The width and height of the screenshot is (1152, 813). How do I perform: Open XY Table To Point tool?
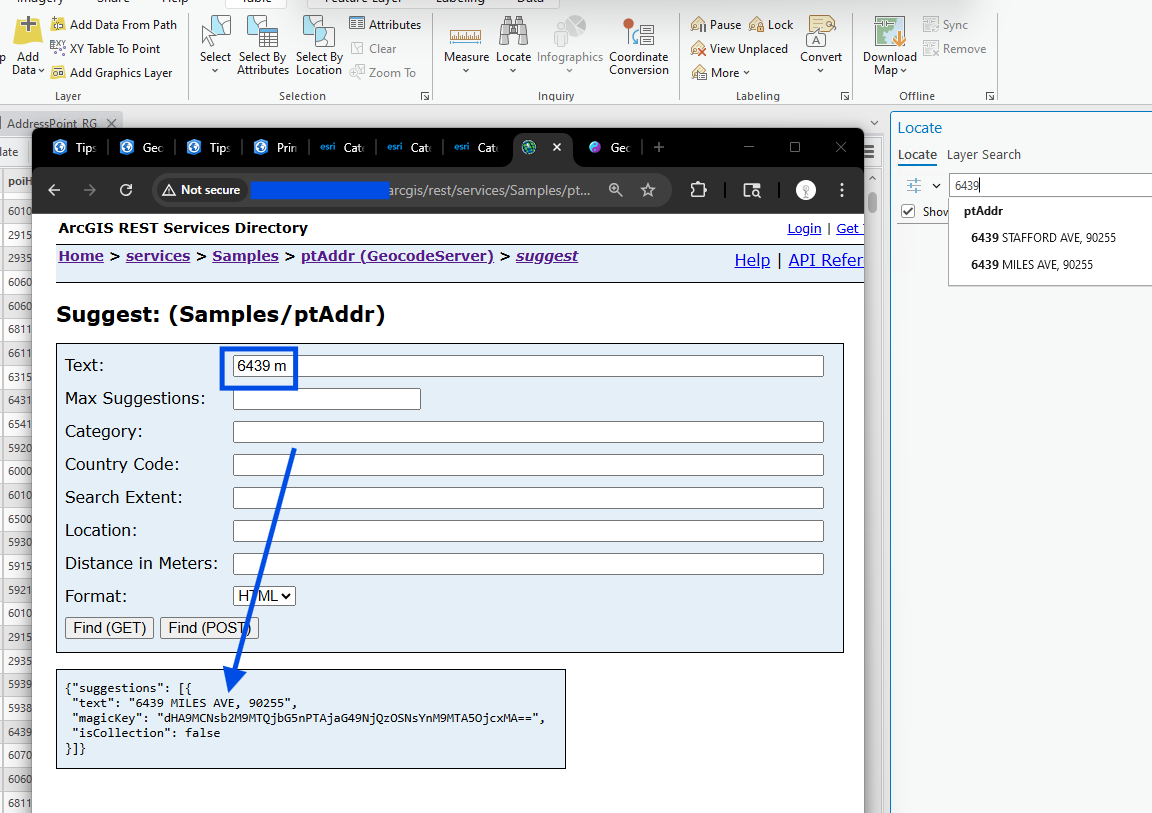(x=105, y=48)
